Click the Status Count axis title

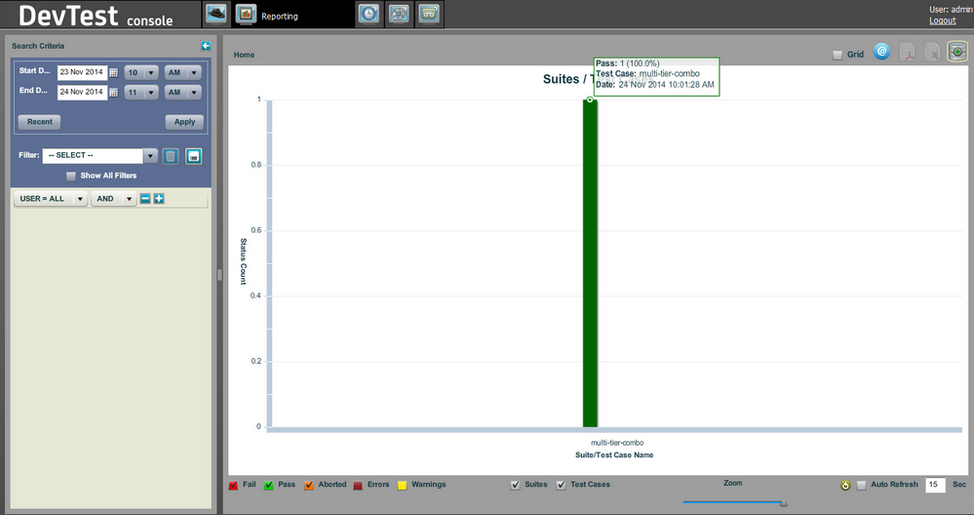click(x=244, y=262)
